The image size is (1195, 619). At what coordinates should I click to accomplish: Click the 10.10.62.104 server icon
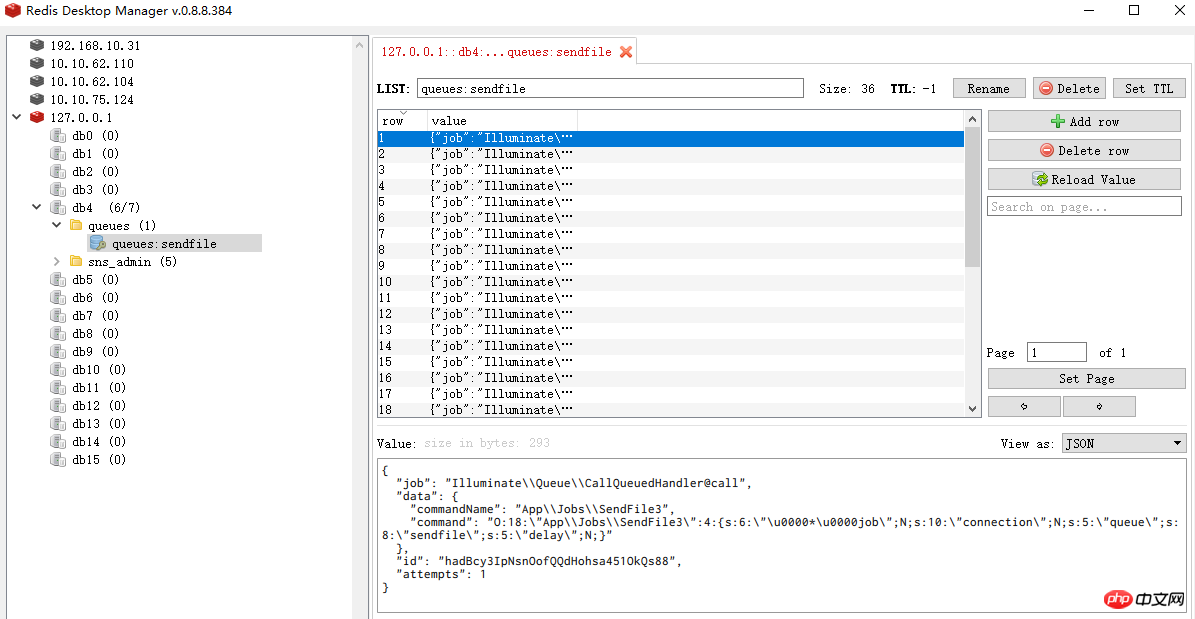point(37,82)
